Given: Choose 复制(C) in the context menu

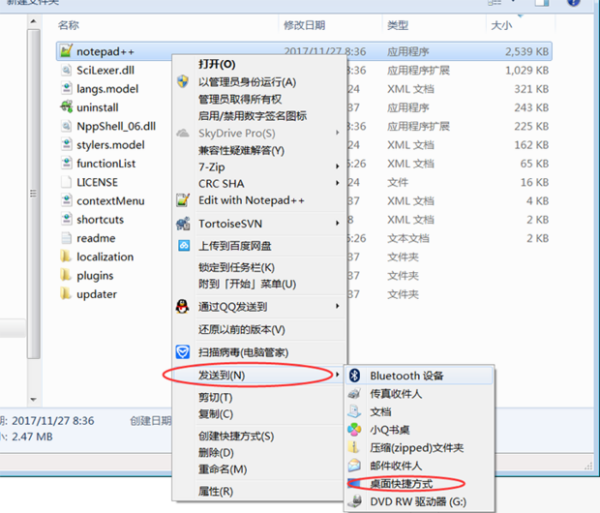Looking at the screenshot, I should [x=215, y=414].
